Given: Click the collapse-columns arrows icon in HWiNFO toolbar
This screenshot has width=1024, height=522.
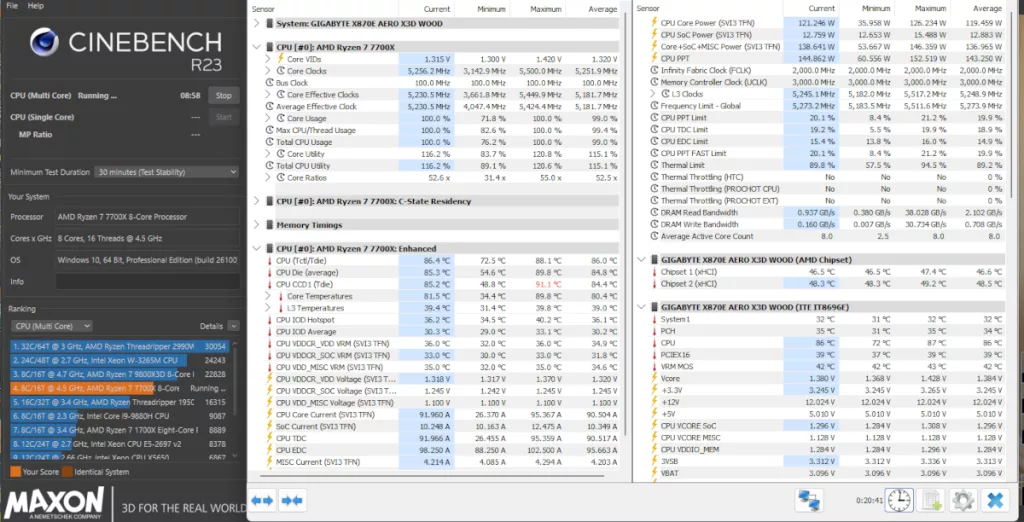Looking at the screenshot, I should click(291, 500).
